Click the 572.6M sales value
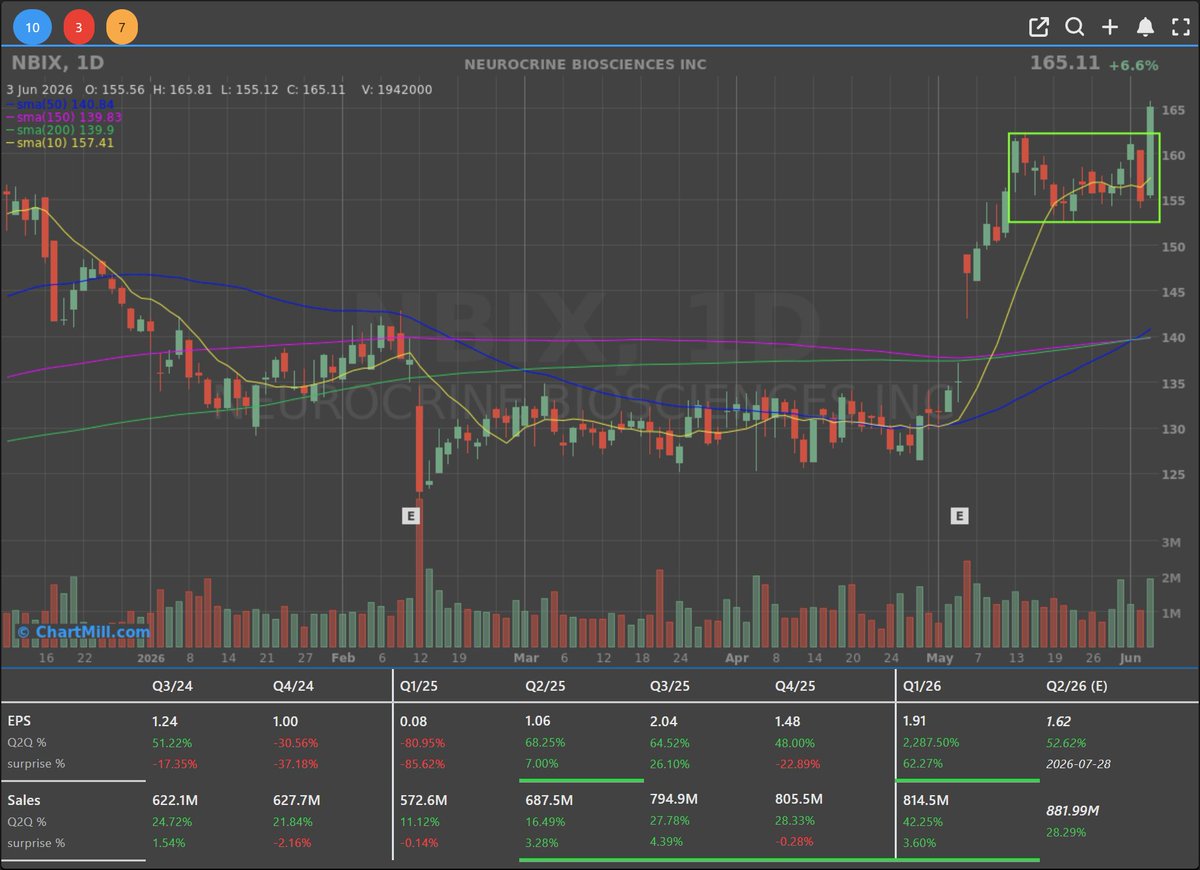The height and width of the screenshot is (870, 1200). pos(424,800)
